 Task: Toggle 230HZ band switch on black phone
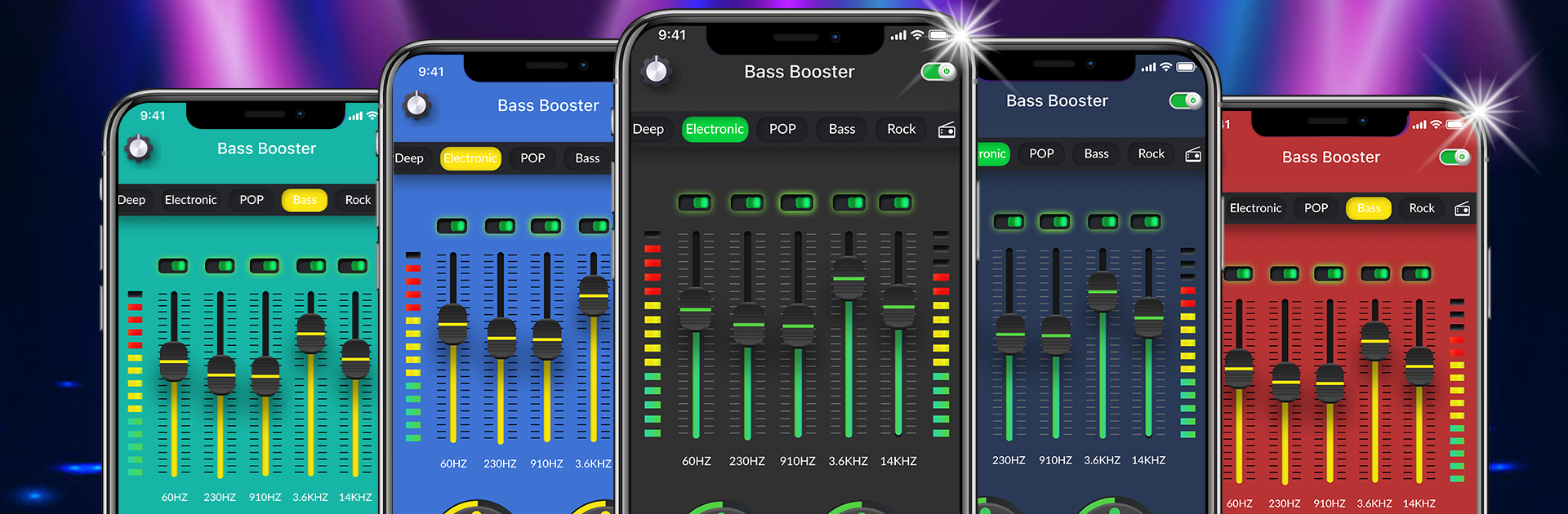click(x=746, y=202)
